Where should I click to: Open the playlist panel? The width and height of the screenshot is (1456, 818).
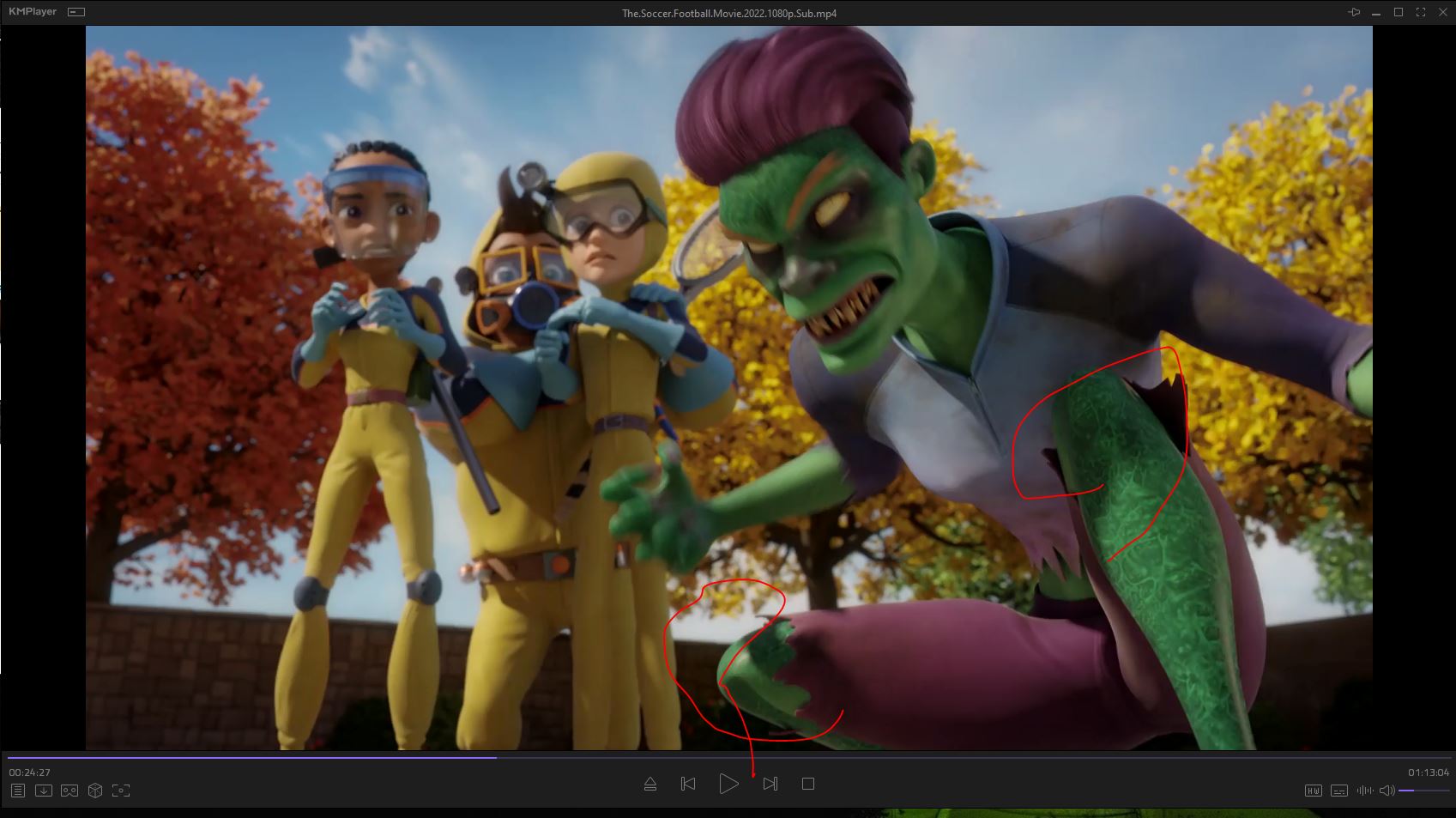[x=18, y=791]
